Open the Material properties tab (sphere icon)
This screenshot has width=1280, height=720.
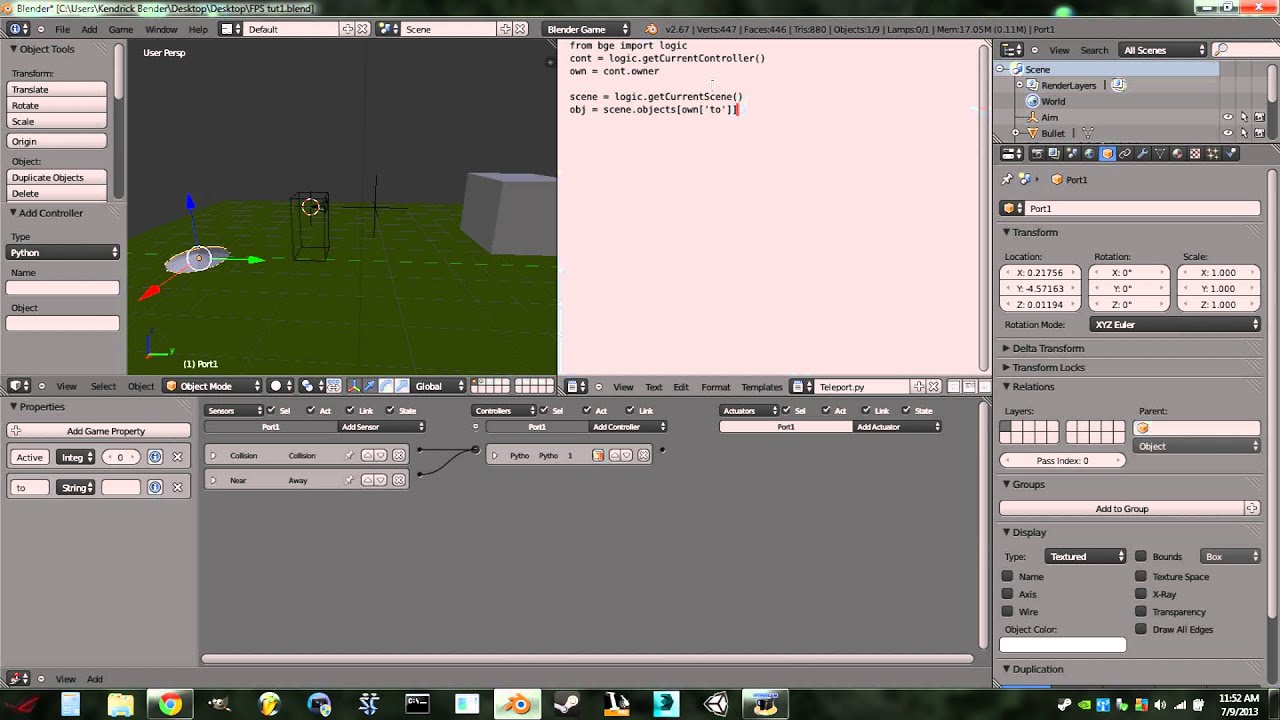tap(1177, 153)
